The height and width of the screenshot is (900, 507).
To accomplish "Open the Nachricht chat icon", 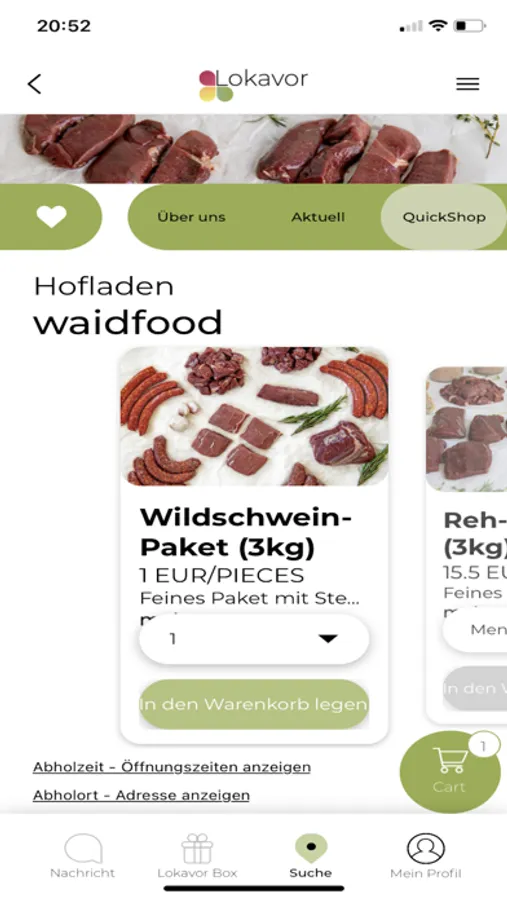I will pos(83,849).
